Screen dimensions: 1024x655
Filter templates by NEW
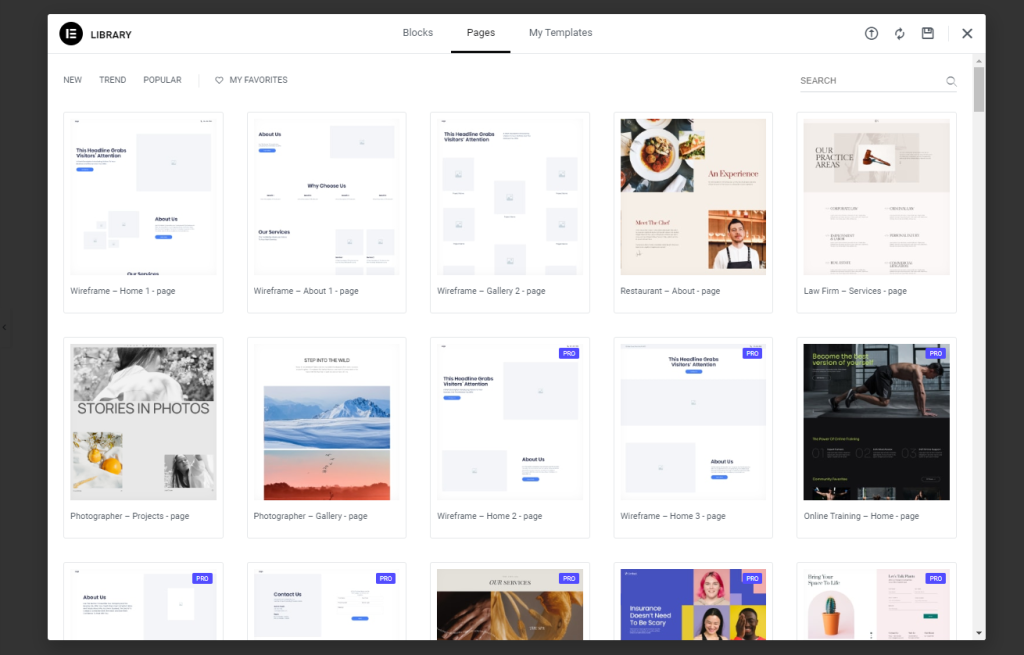[x=71, y=79]
